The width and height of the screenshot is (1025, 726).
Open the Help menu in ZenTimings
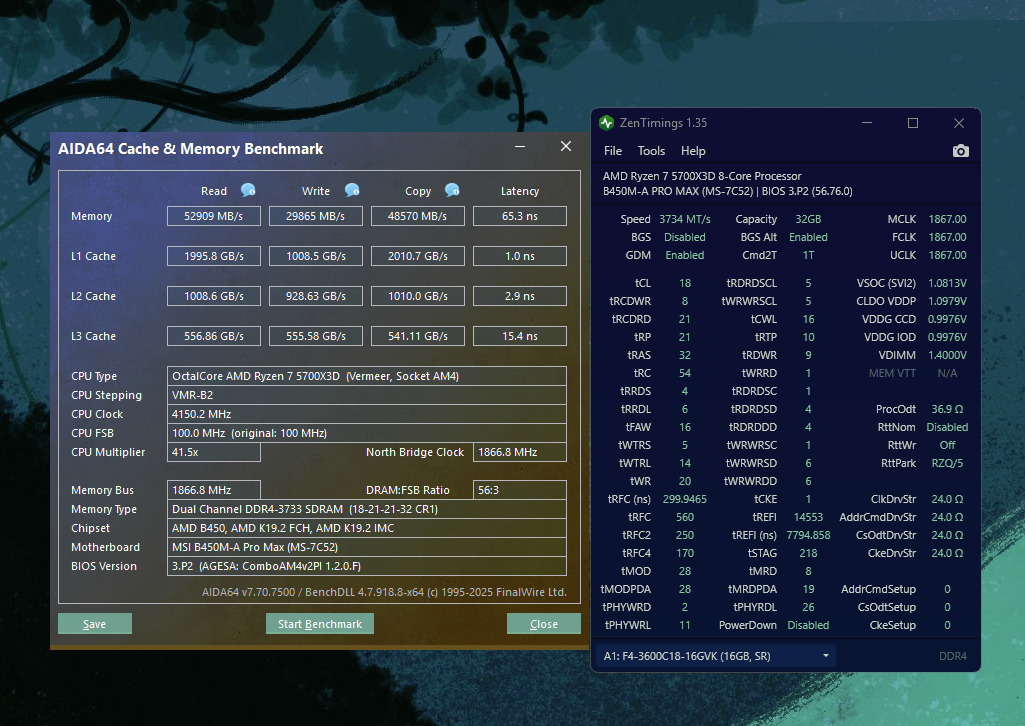click(x=693, y=151)
